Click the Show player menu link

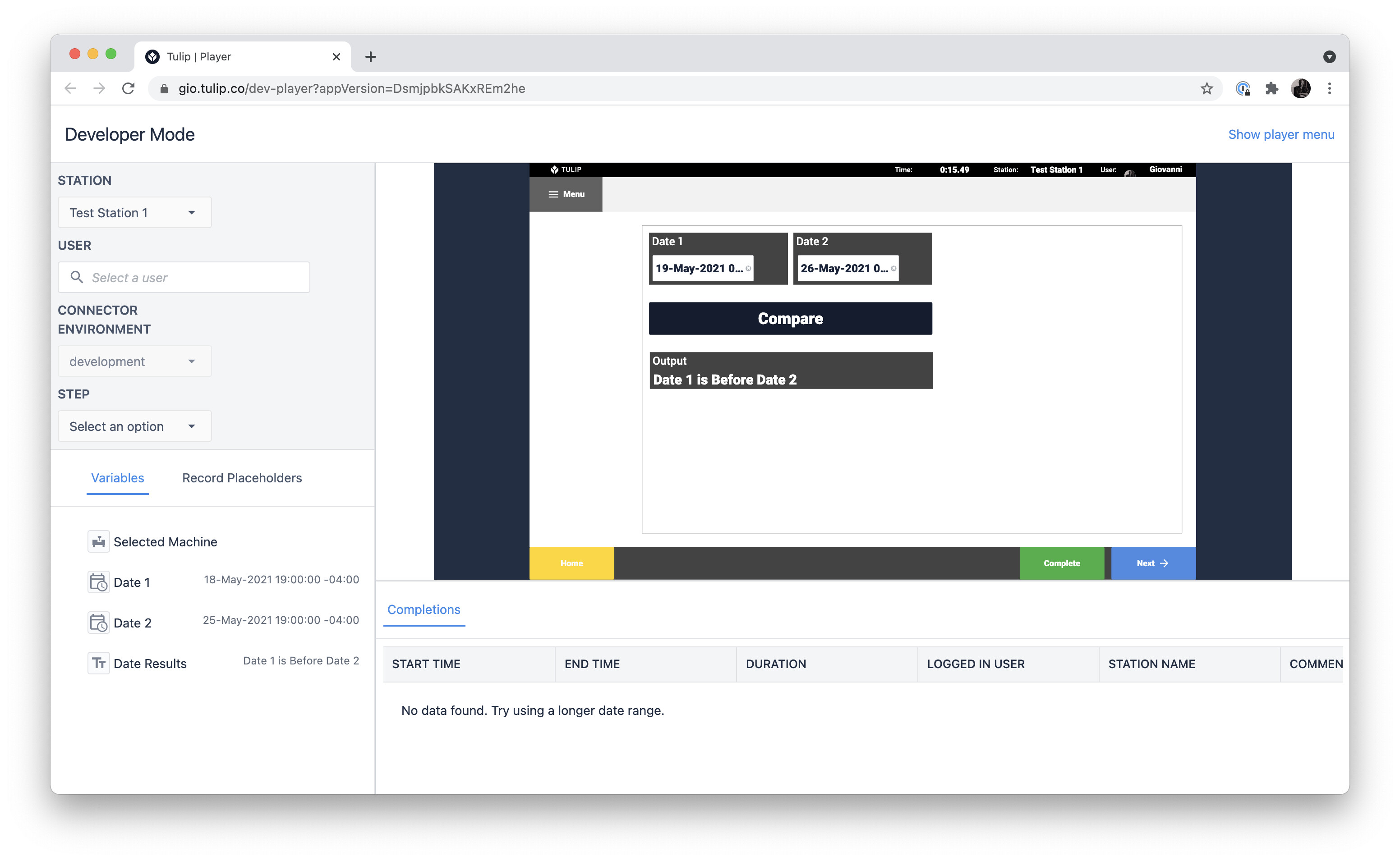click(x=1281, y=134)
